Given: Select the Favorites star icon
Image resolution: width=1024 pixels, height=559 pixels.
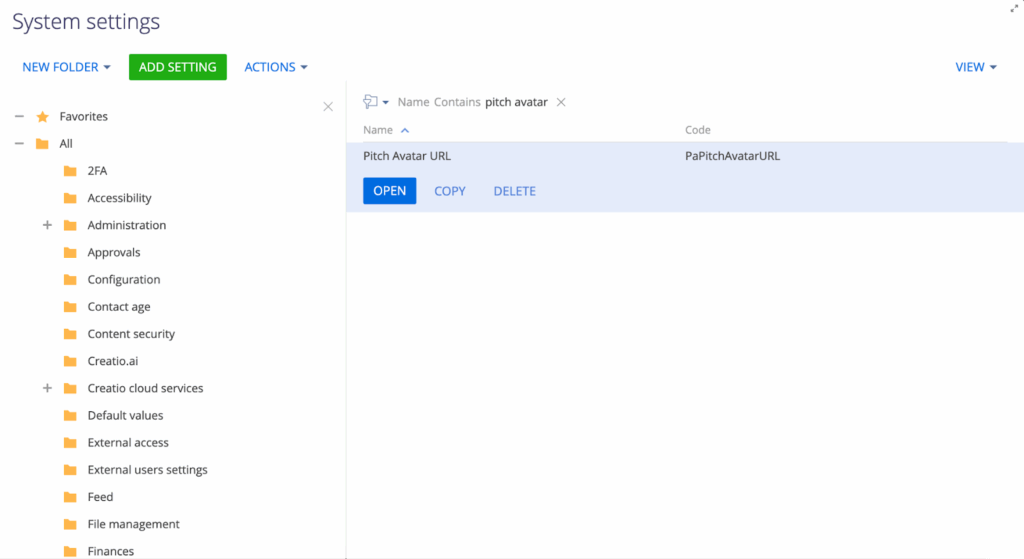Looking at the screenshot, I should click(42, 117).
